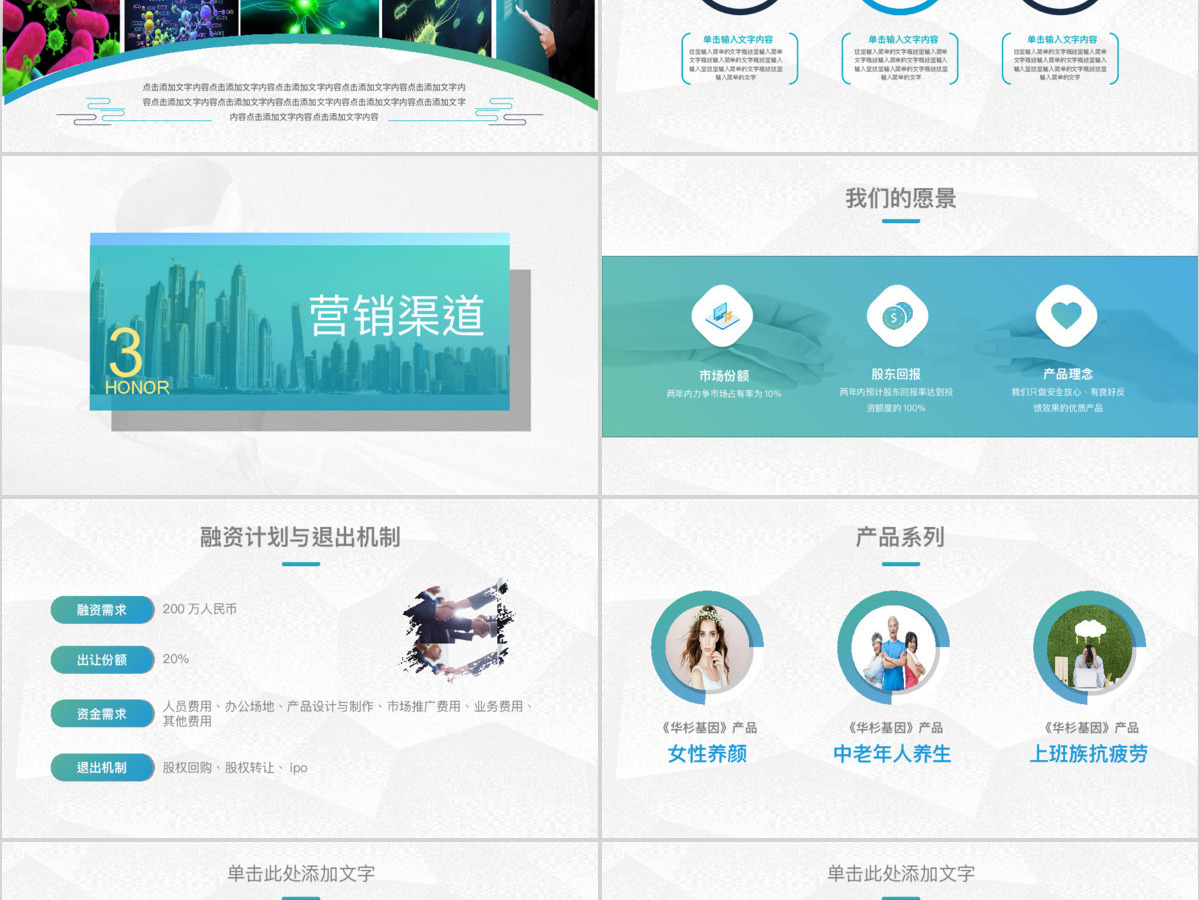
Task: Select the 营销渠道 title text
Action: pyautogui.click(x=397, y=315)
